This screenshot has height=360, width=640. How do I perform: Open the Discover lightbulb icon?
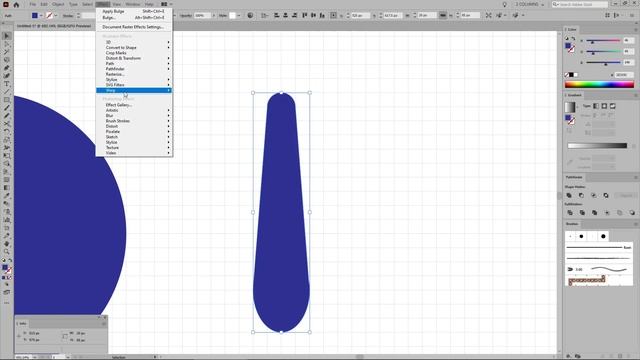pyautogui.click(x=504, y=4)
